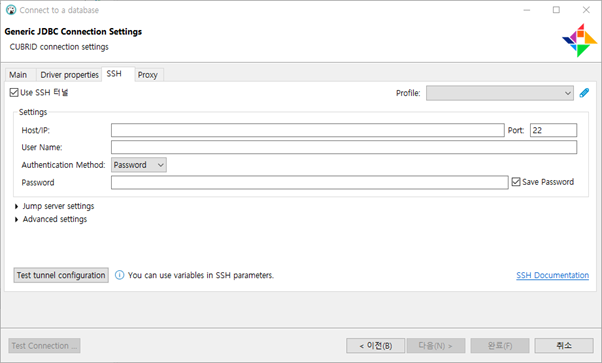Click the 완료(F) finish button
This screenshot has height=363, width=602.
500,346
